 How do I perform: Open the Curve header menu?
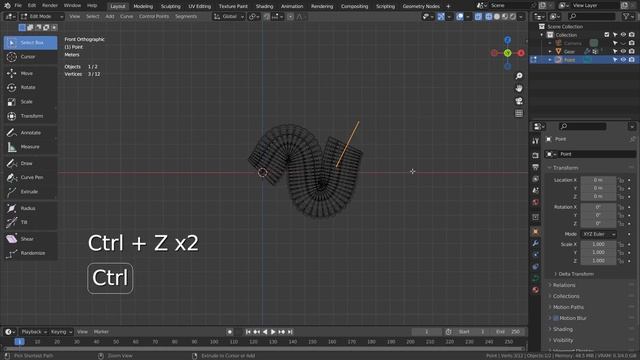pyautogui.click(x=127, y=17)
